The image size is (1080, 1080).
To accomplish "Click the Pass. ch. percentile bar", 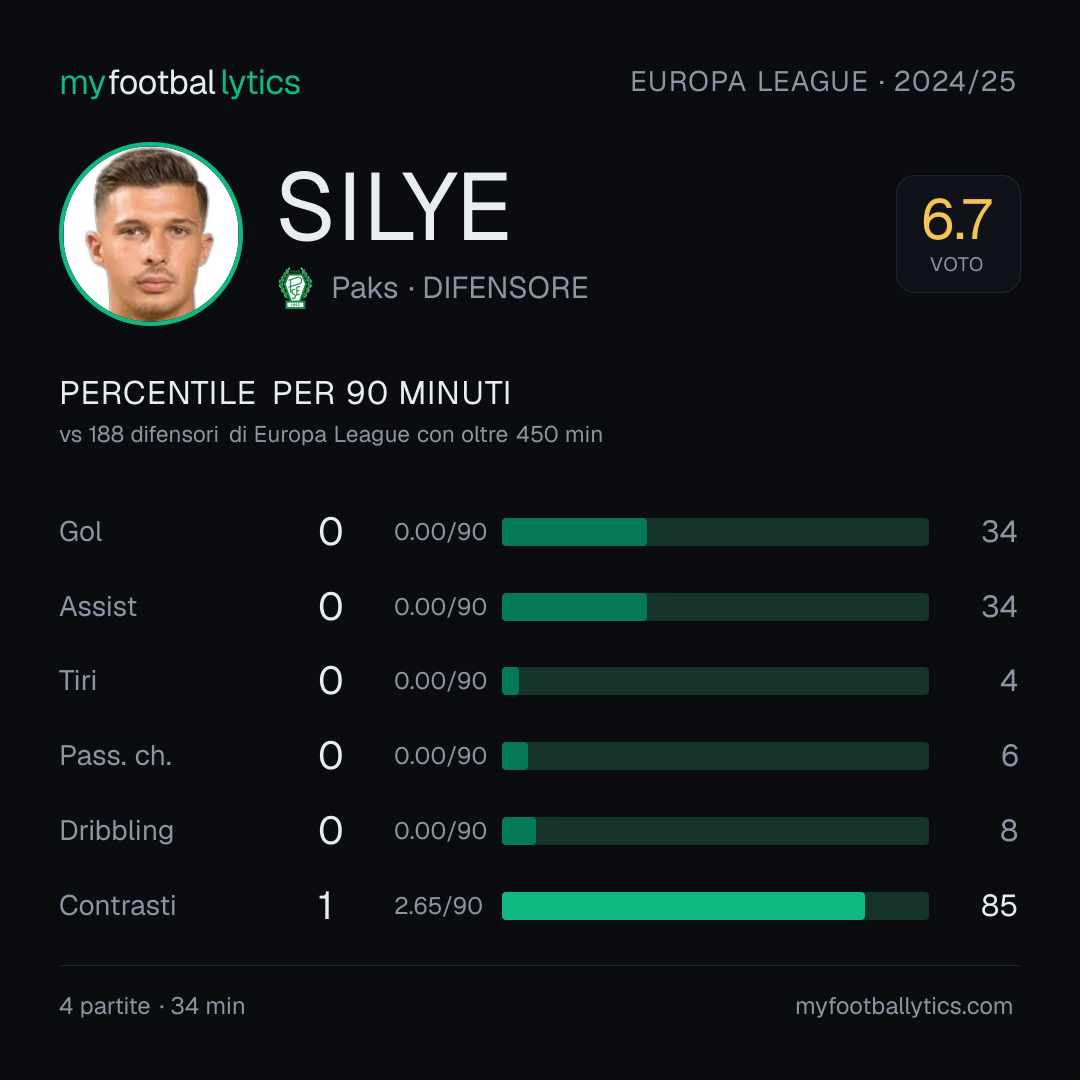I will click(x=715, y=756).
